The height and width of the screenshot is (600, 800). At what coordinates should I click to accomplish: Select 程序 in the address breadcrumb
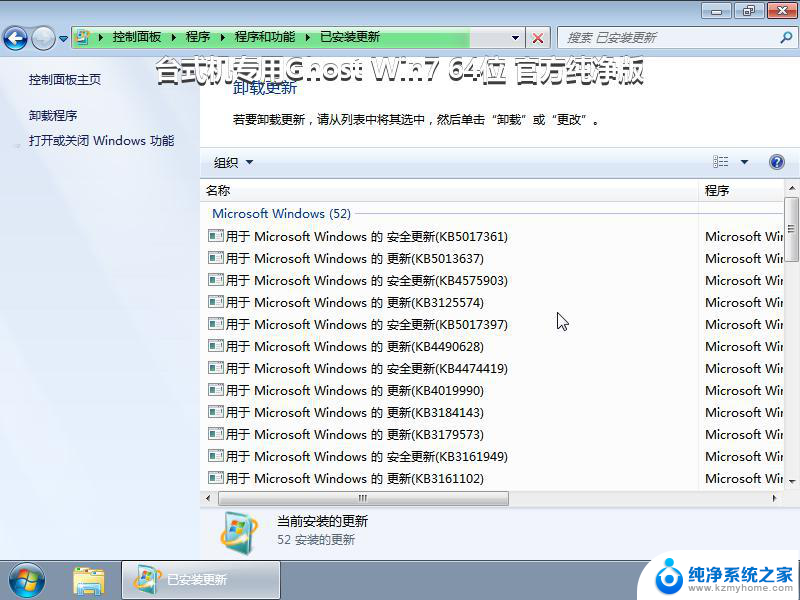click(197, 37)
